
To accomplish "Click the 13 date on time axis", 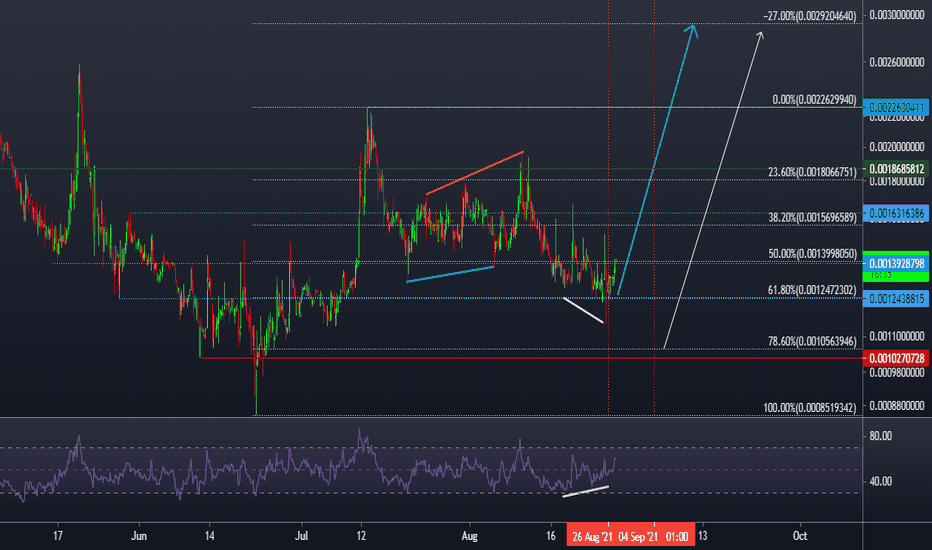I will click(703, 536).
